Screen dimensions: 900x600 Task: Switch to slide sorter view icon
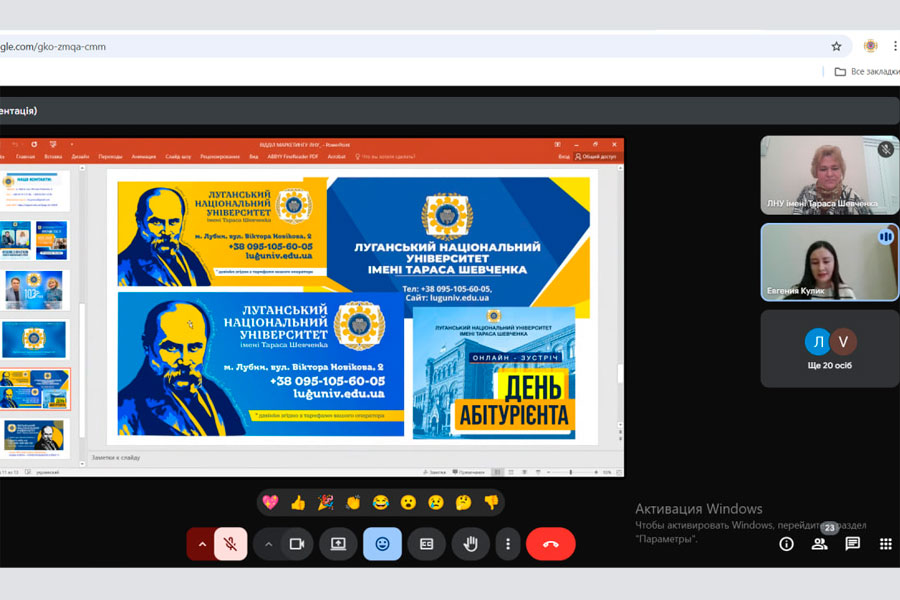(x=511, y=472)
